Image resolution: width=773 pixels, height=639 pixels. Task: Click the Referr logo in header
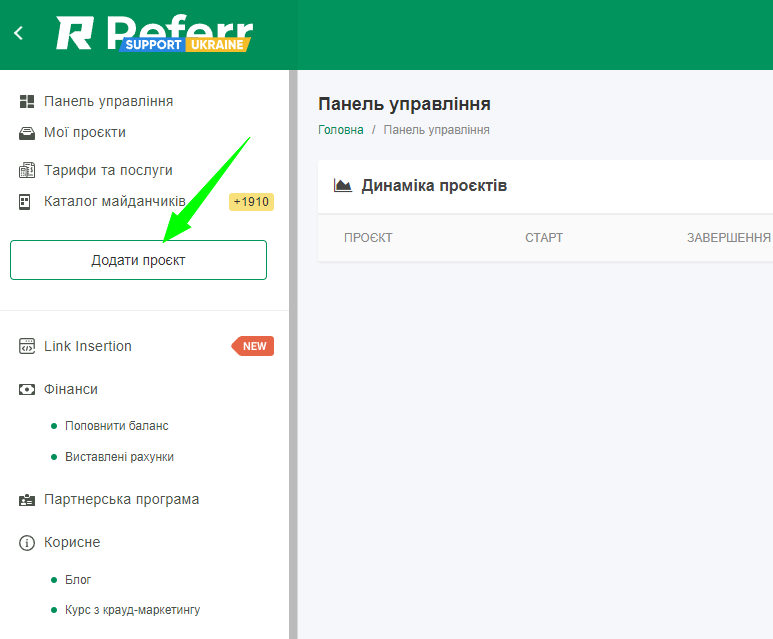[155, 34]
